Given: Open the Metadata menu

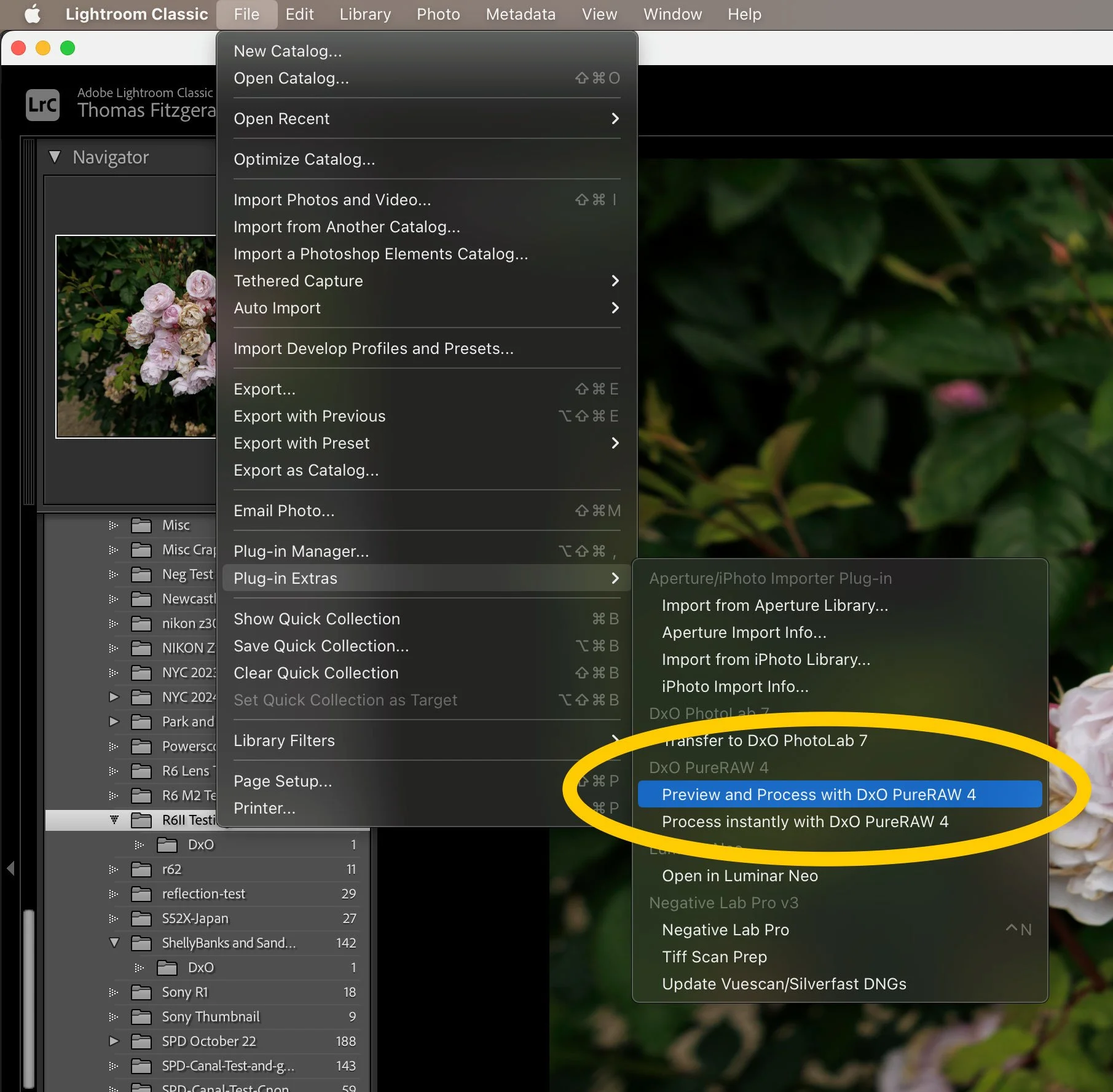Looking at the screenshot, I should point(521,14).
